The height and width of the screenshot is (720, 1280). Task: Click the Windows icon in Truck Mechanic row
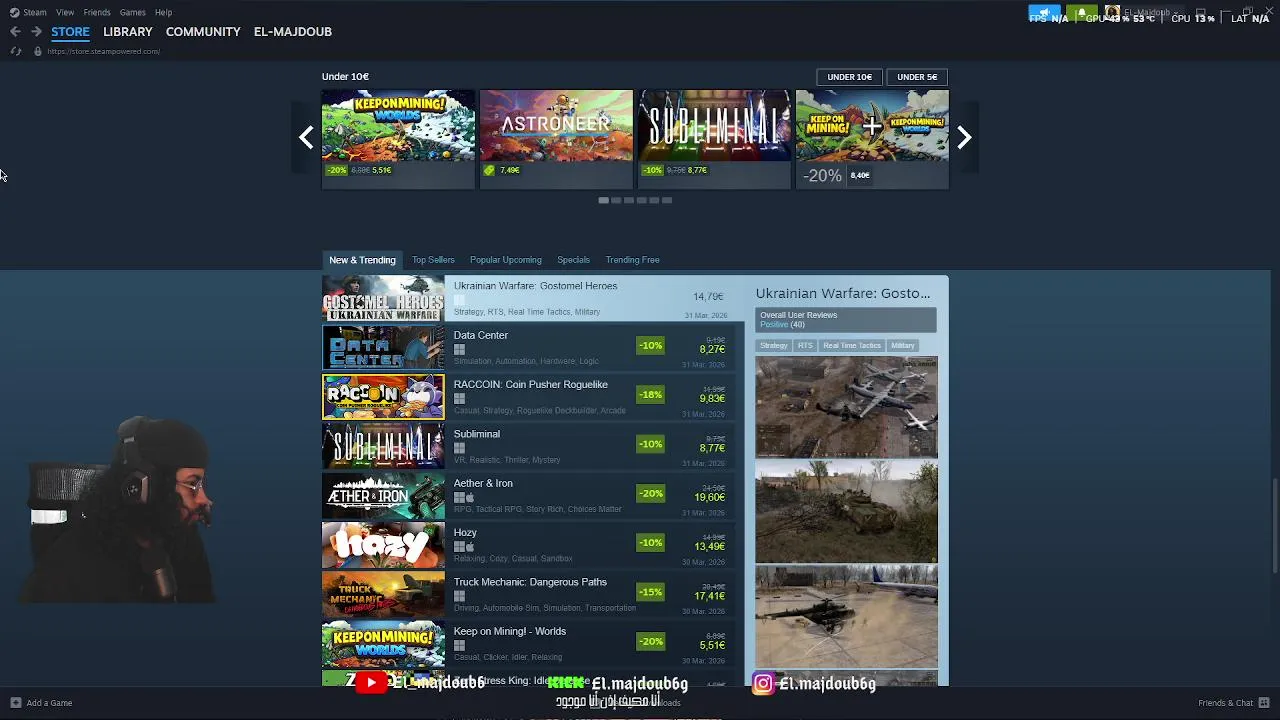click(459, 596)
